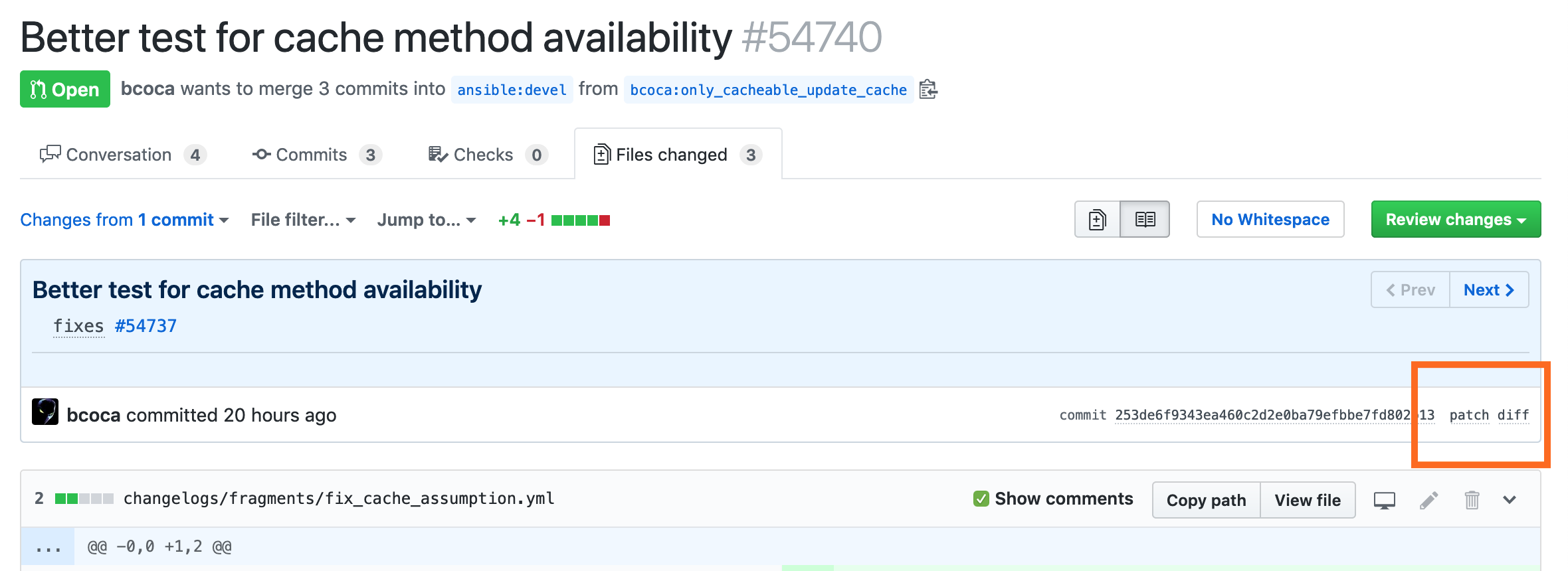The image size is (1568, 571).
Task: Delete the changelog fragment via trash icon
Action: (1472, 500)
